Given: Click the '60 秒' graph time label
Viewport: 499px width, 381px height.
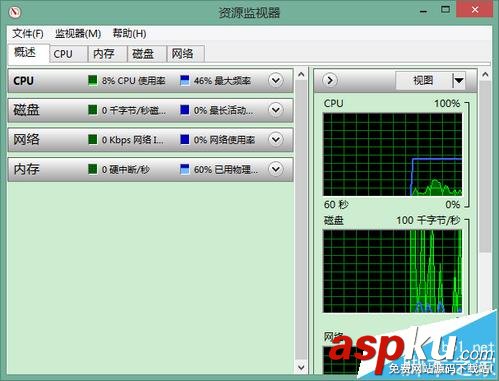Looking at the screenshot, I should click(336, 204).
